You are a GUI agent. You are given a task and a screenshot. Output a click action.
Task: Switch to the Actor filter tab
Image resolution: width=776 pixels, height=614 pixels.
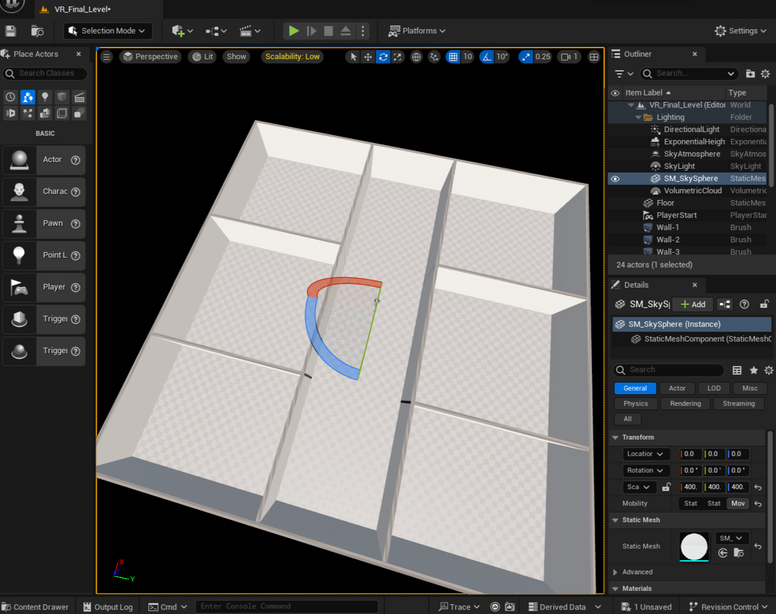pyautogui.click(x=677, y=388)
